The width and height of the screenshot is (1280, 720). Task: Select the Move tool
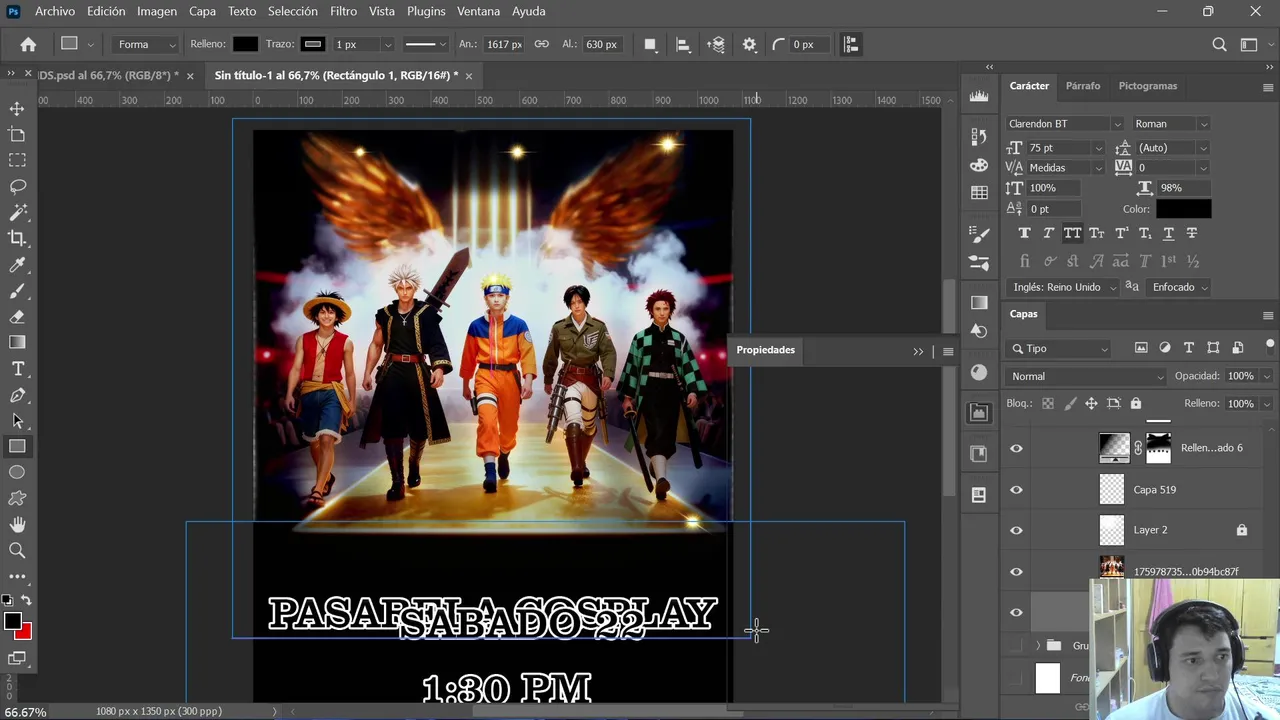(17, 108)
